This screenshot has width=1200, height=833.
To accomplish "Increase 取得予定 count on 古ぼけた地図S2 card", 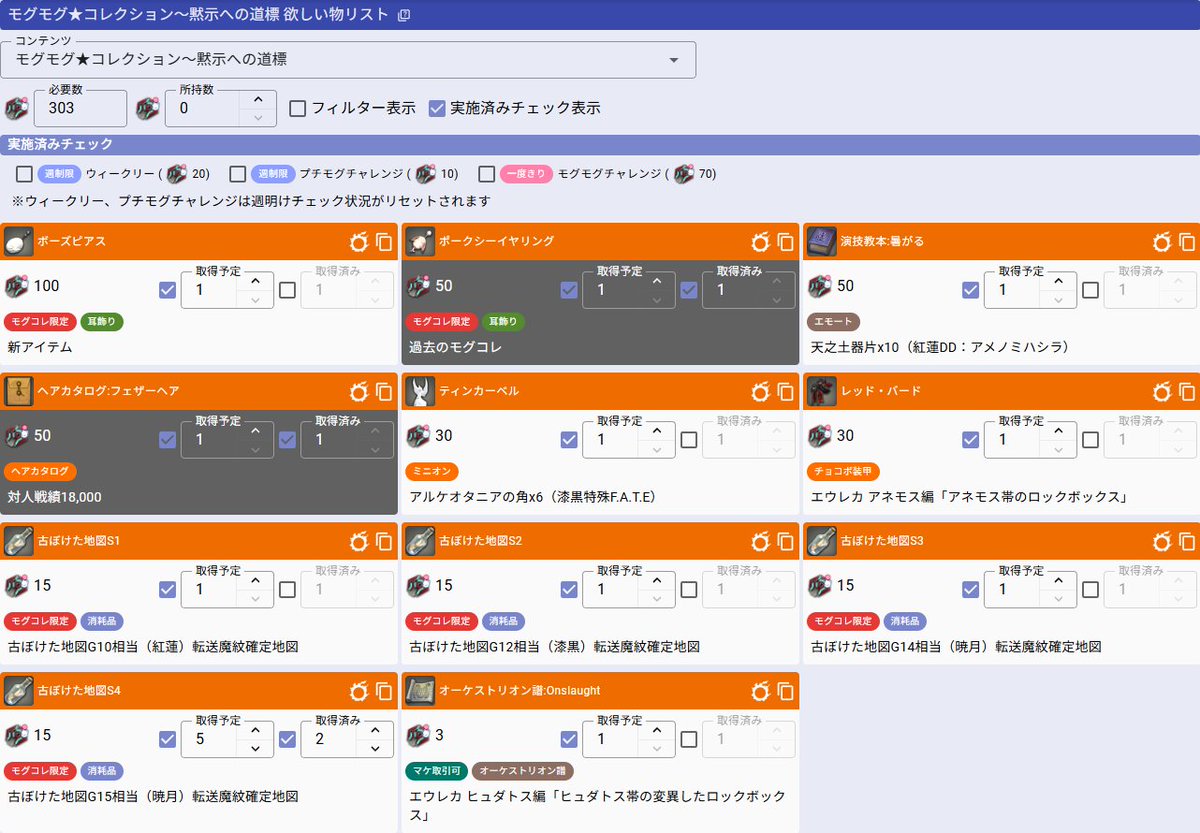I will 656,580.
